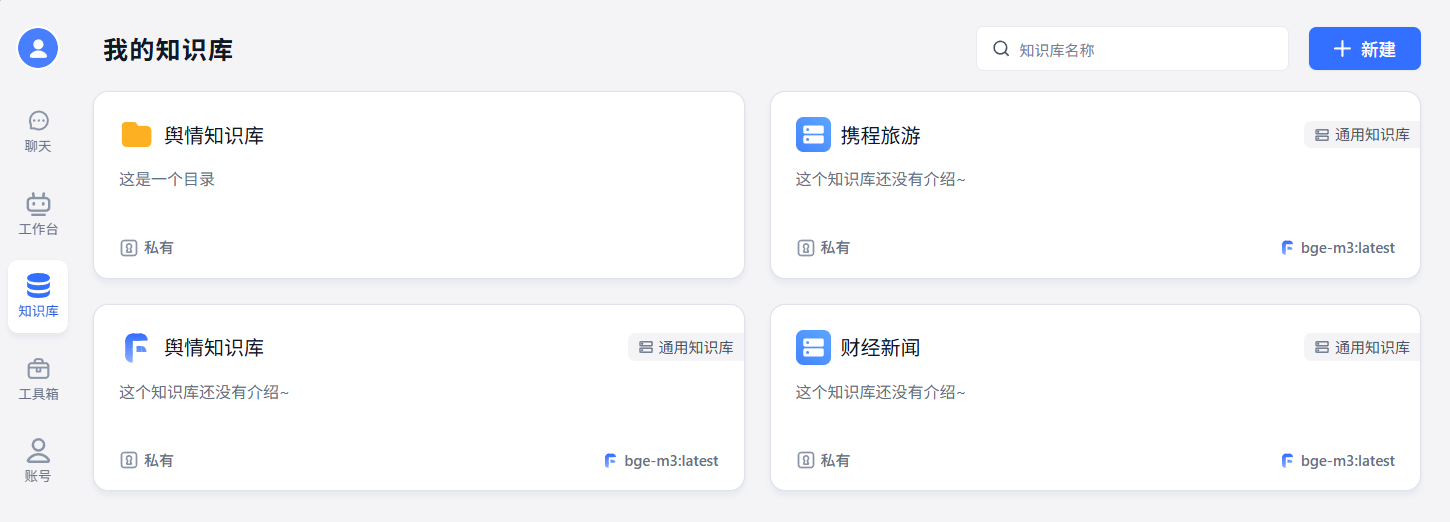Open the 聊天 chat page

click(x=38, y=132)
